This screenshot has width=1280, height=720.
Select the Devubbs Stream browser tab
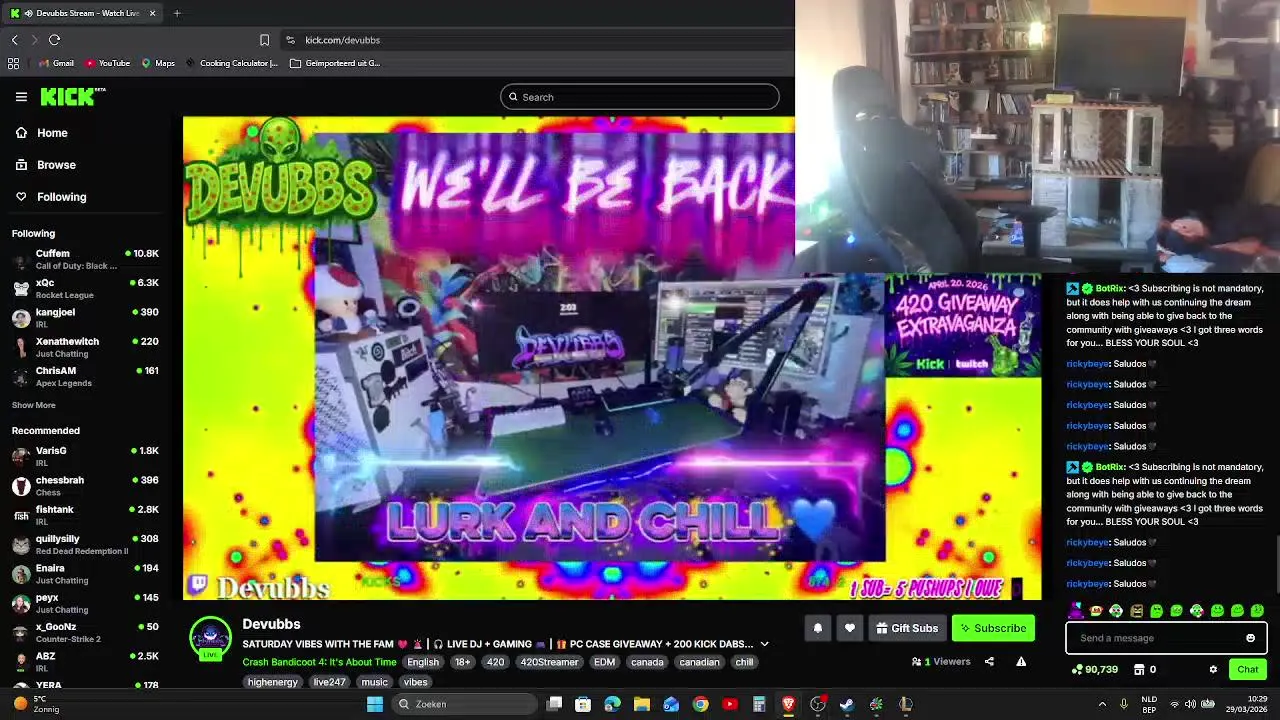(x=82, y=13)
